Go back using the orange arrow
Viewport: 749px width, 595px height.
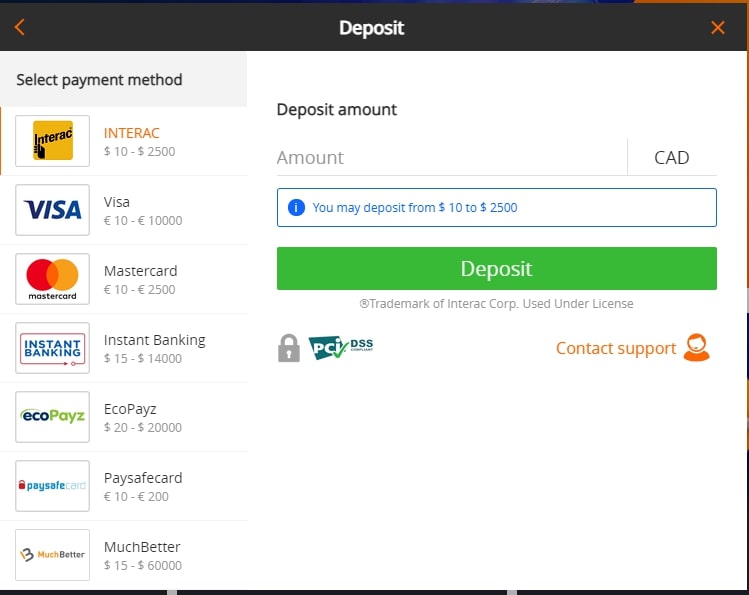click(x=20, y=27)
